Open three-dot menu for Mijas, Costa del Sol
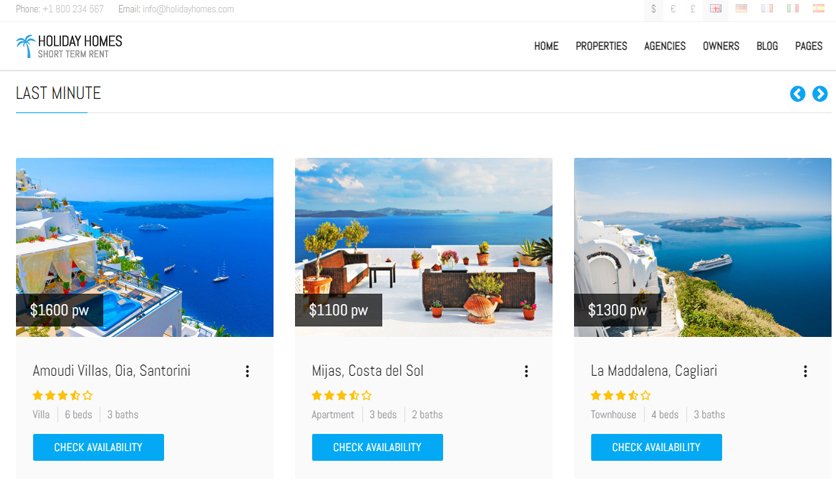This screenshot has width=836, height=484. coord(526,371)
